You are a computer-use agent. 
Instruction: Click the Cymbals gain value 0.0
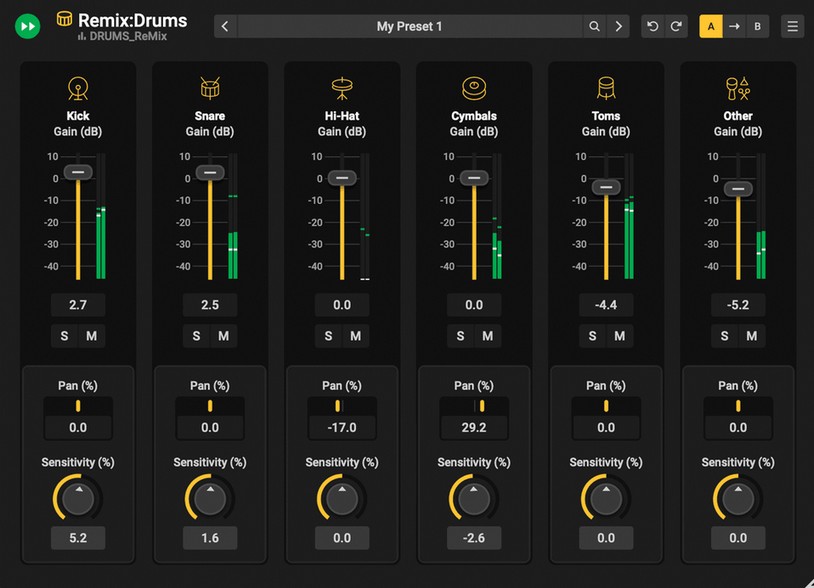point(474,305)
